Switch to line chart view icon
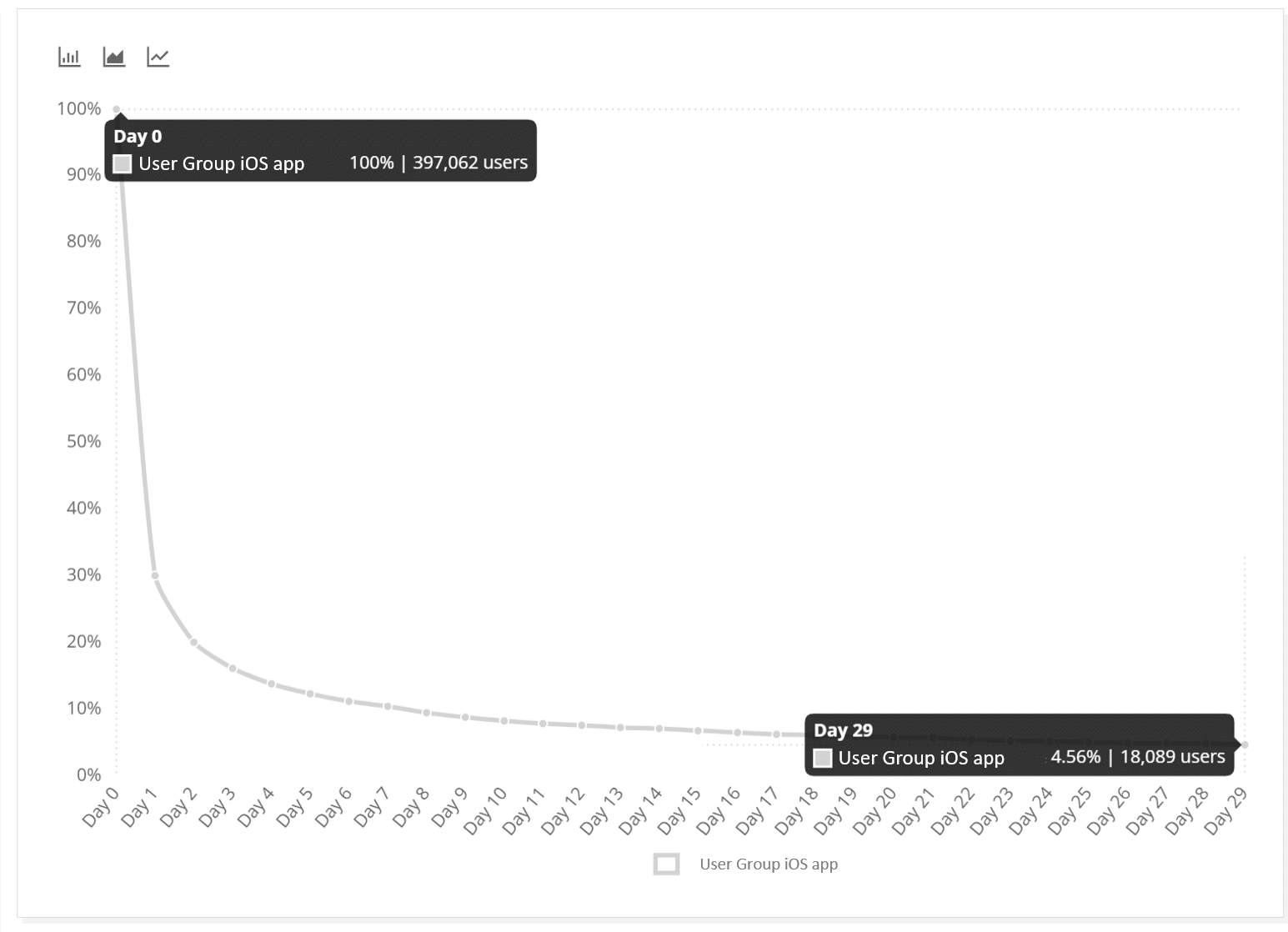The width and height of the screenshot is (1288, 932). point(158,57)
